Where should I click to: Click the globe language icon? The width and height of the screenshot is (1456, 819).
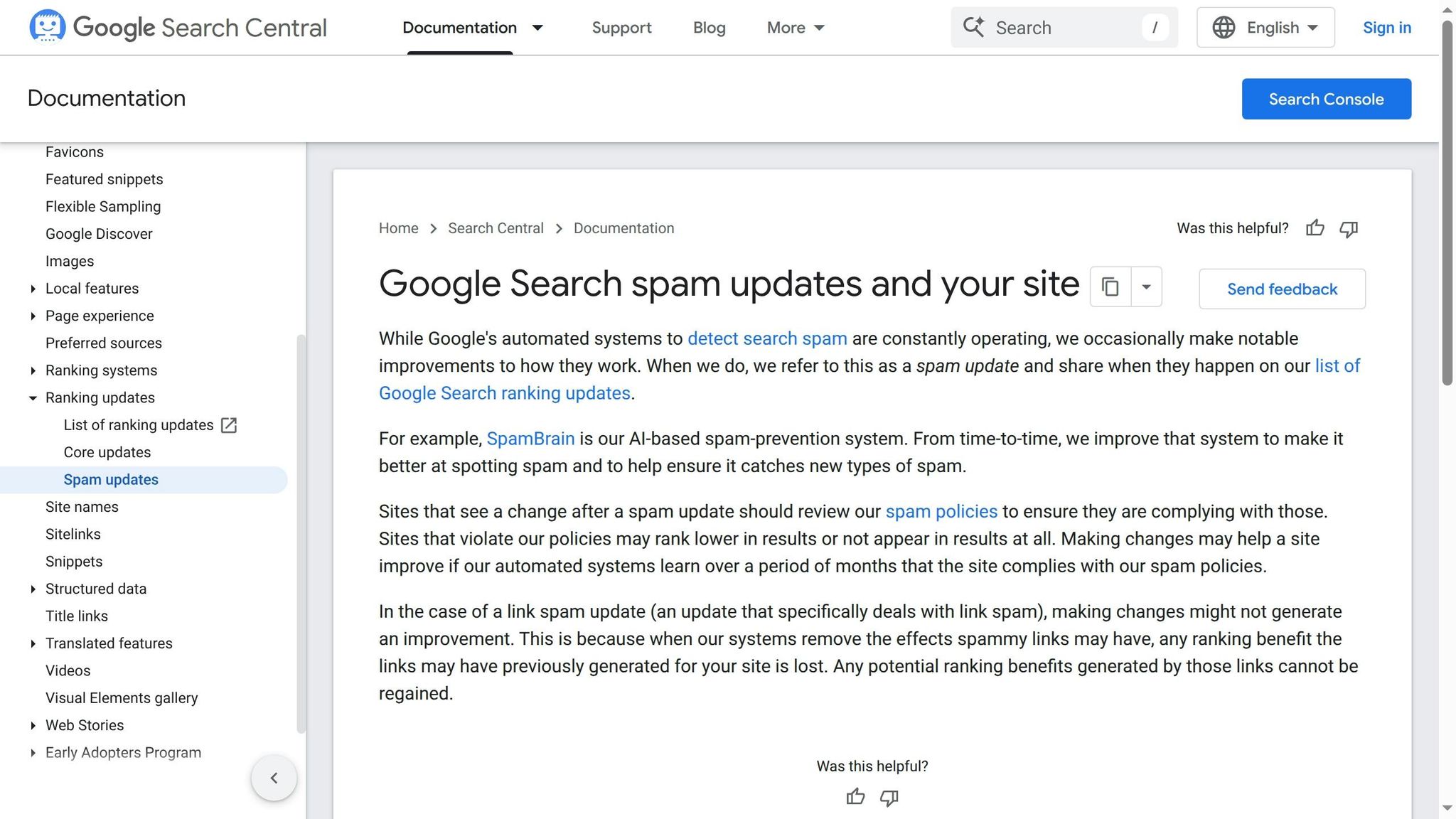tap(1224, 28)
